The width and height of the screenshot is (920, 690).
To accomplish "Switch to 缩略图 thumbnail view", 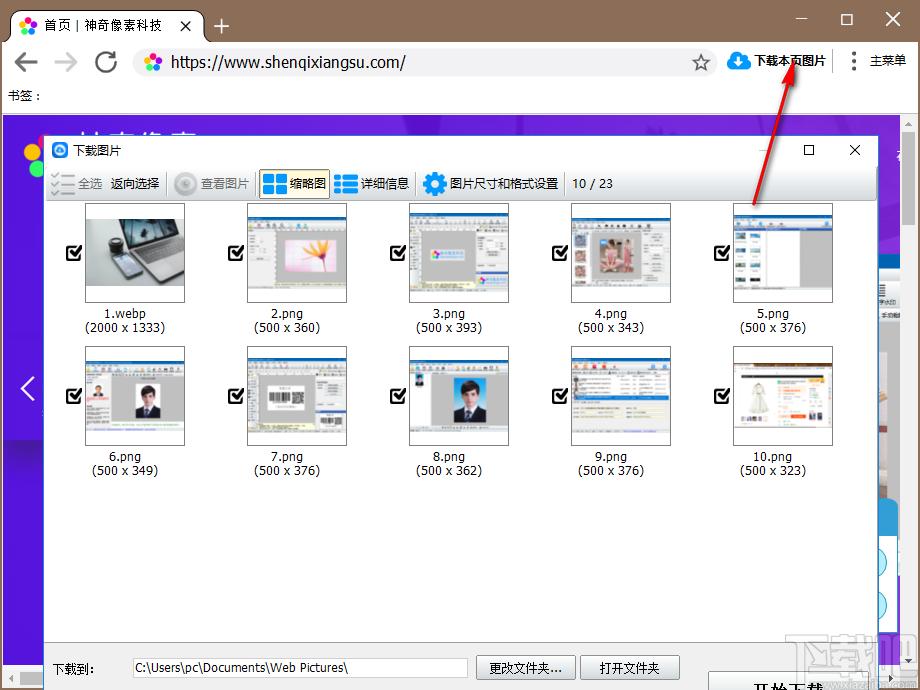I will 294,184.
